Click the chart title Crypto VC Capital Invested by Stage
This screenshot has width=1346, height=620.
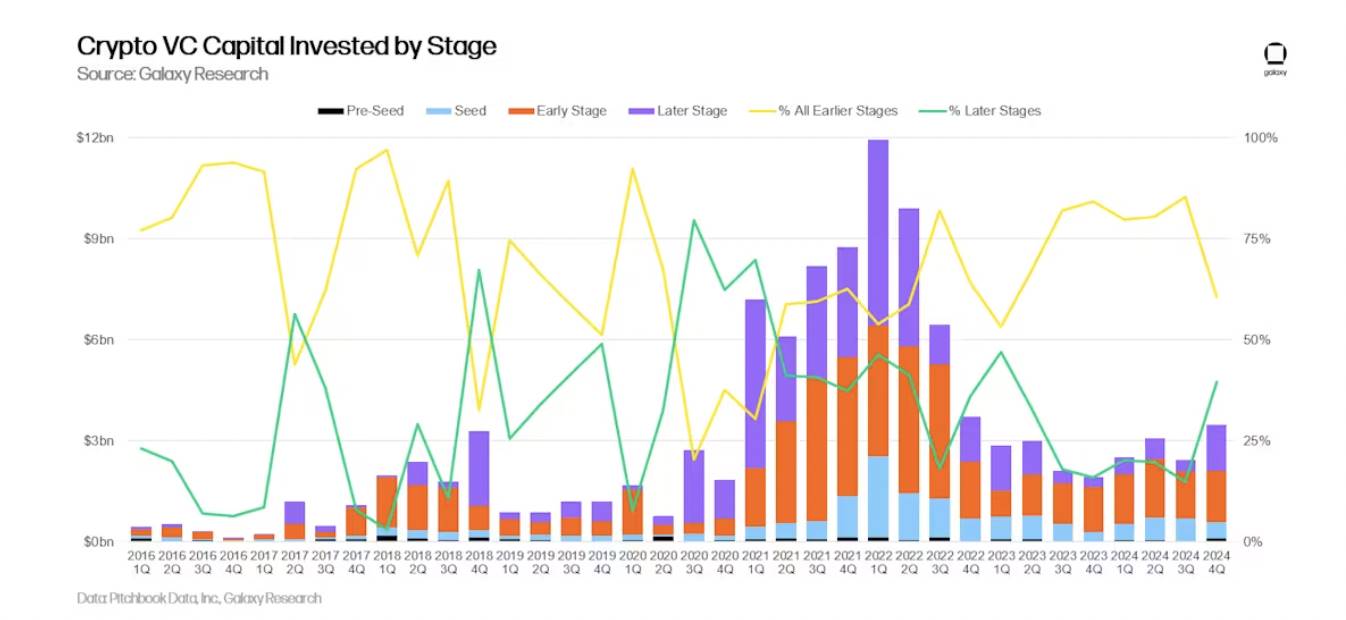click(x=287, y=46)
